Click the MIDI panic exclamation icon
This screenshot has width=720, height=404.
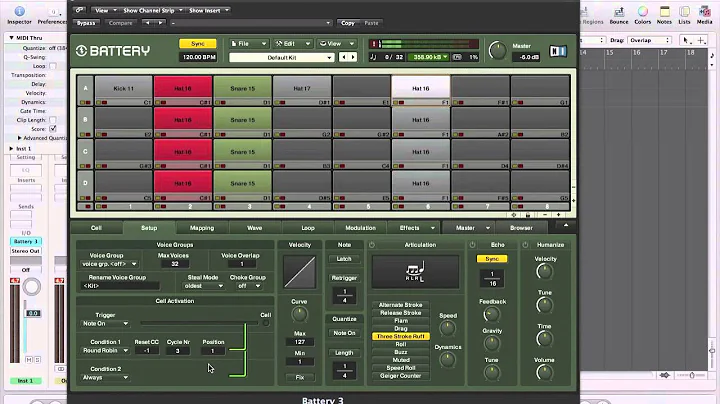click(374, 44)
